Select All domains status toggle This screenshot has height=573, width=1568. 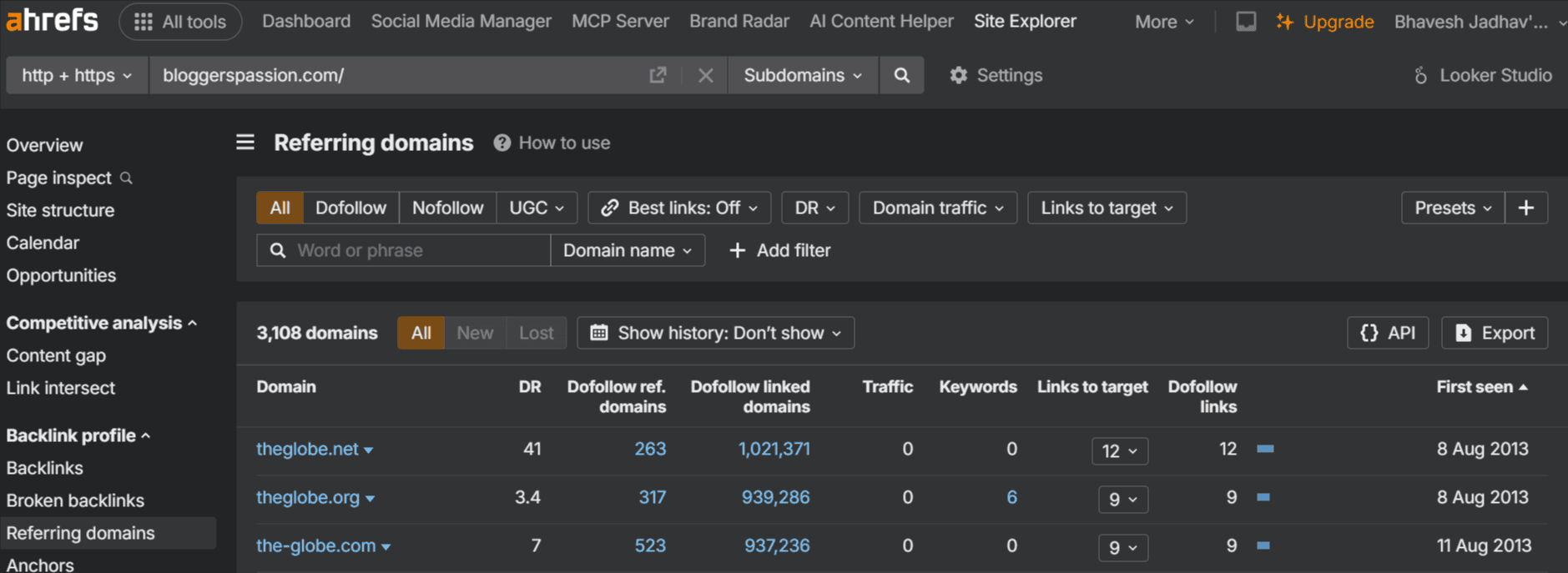pyautogui.click(x=421, y=333)
